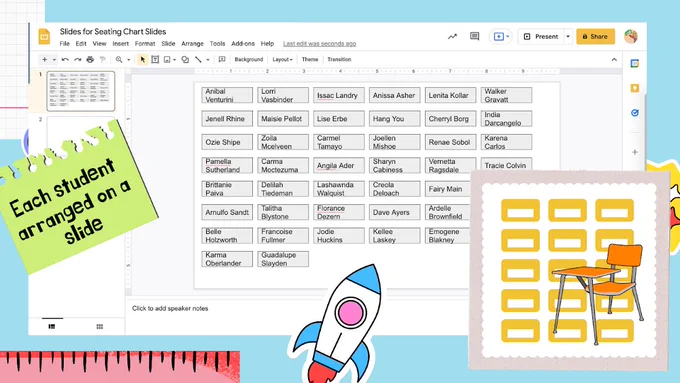Open the Edit menu
Viewport: 680px width, 383px height.
[81, 44]
